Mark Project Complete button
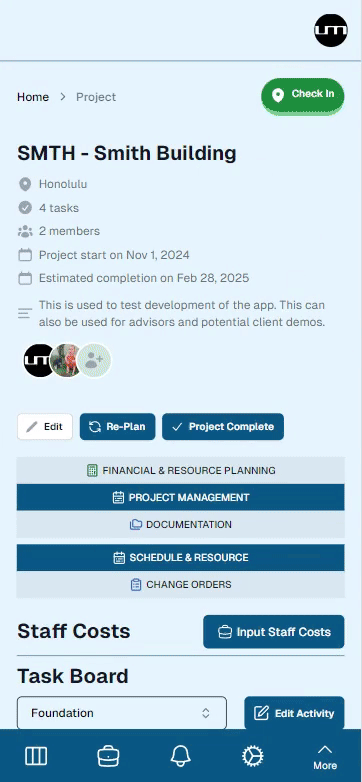 (x=223, y=426)
